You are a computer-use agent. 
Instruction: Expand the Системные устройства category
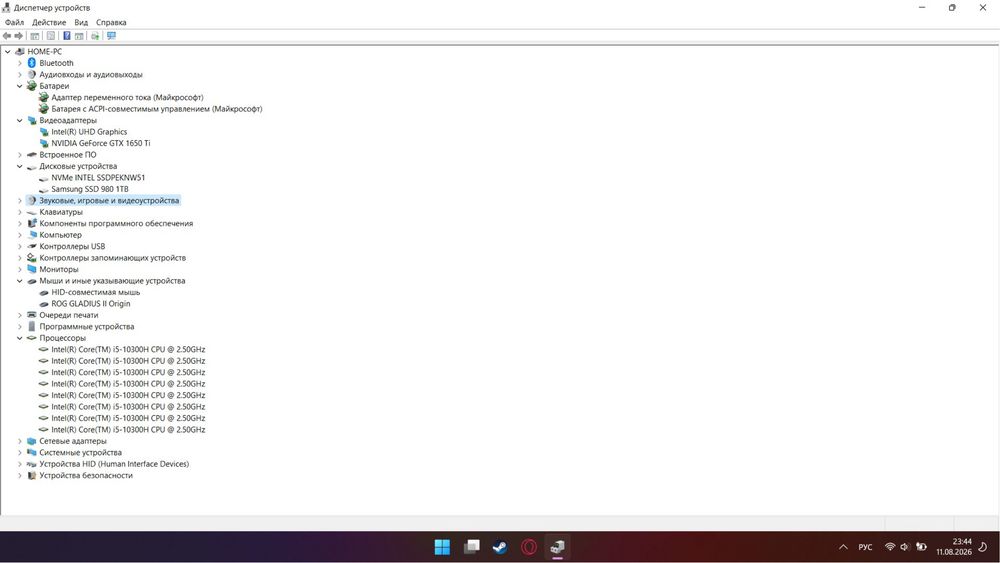[x=20, y=453]
